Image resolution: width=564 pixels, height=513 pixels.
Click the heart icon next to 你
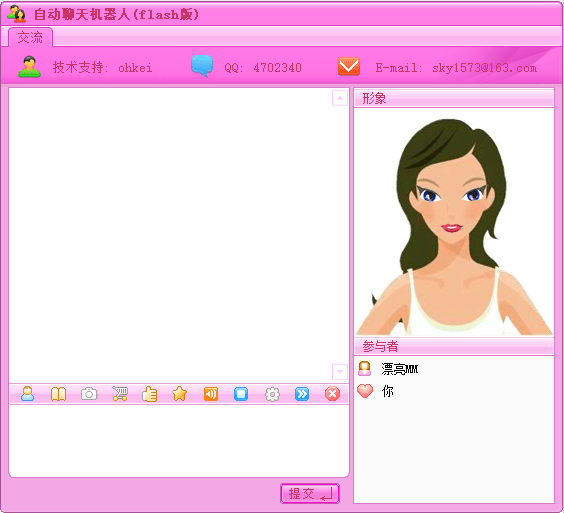click(x=365, y=391)
